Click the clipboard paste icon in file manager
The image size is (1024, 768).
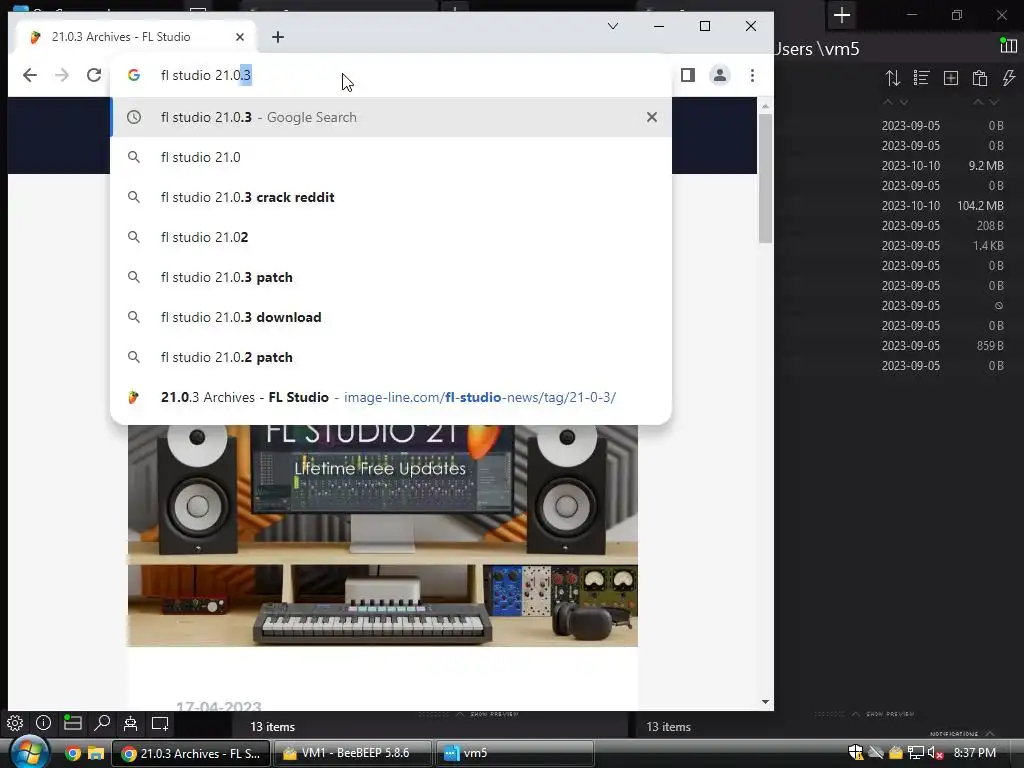point(980,78)
